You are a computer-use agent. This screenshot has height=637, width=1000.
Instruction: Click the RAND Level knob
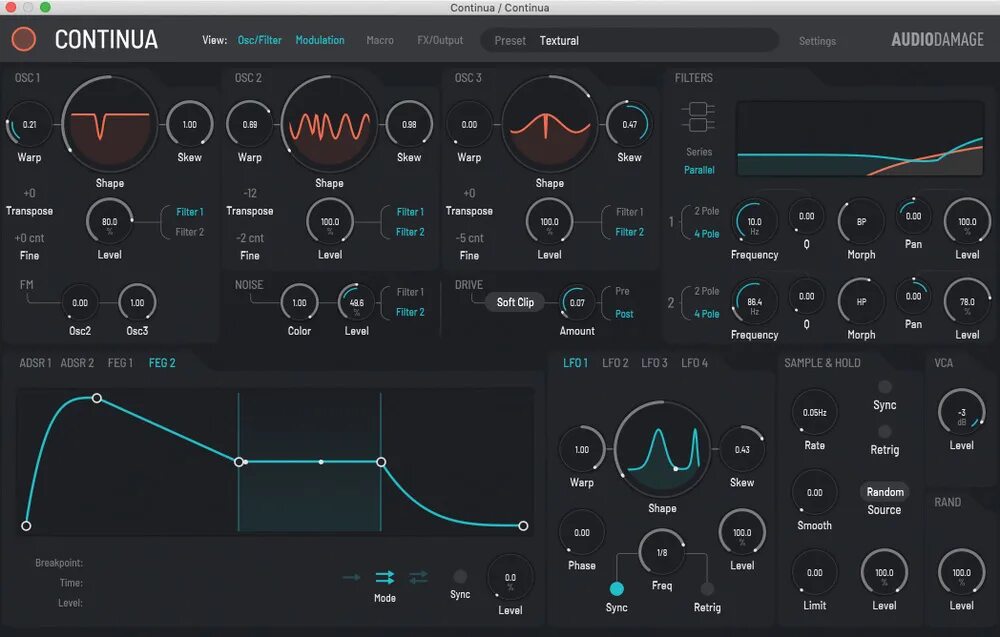click(961, 573)
